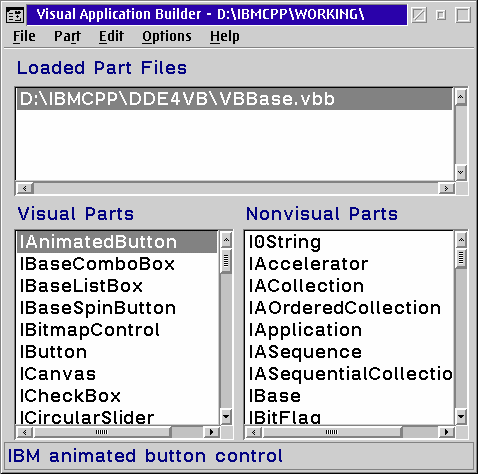The width and height of the screenshot is (478, 474).
Task: Open the Help menu
Action: (224, 36)
